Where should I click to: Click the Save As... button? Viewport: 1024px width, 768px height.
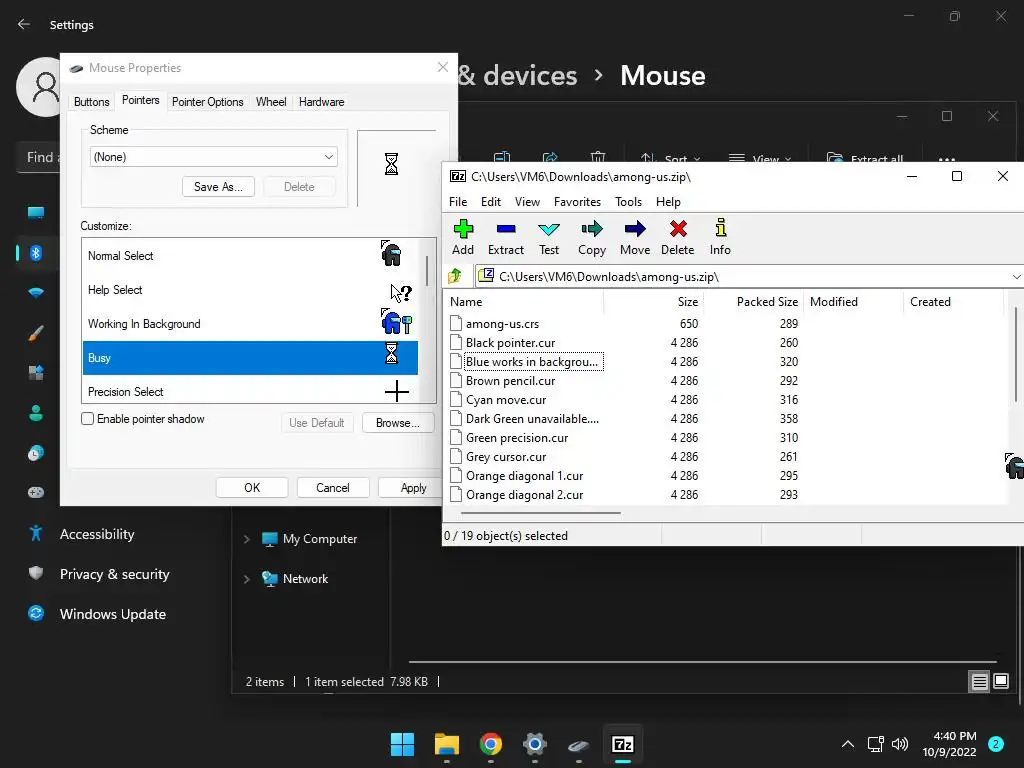coord(218,187)
